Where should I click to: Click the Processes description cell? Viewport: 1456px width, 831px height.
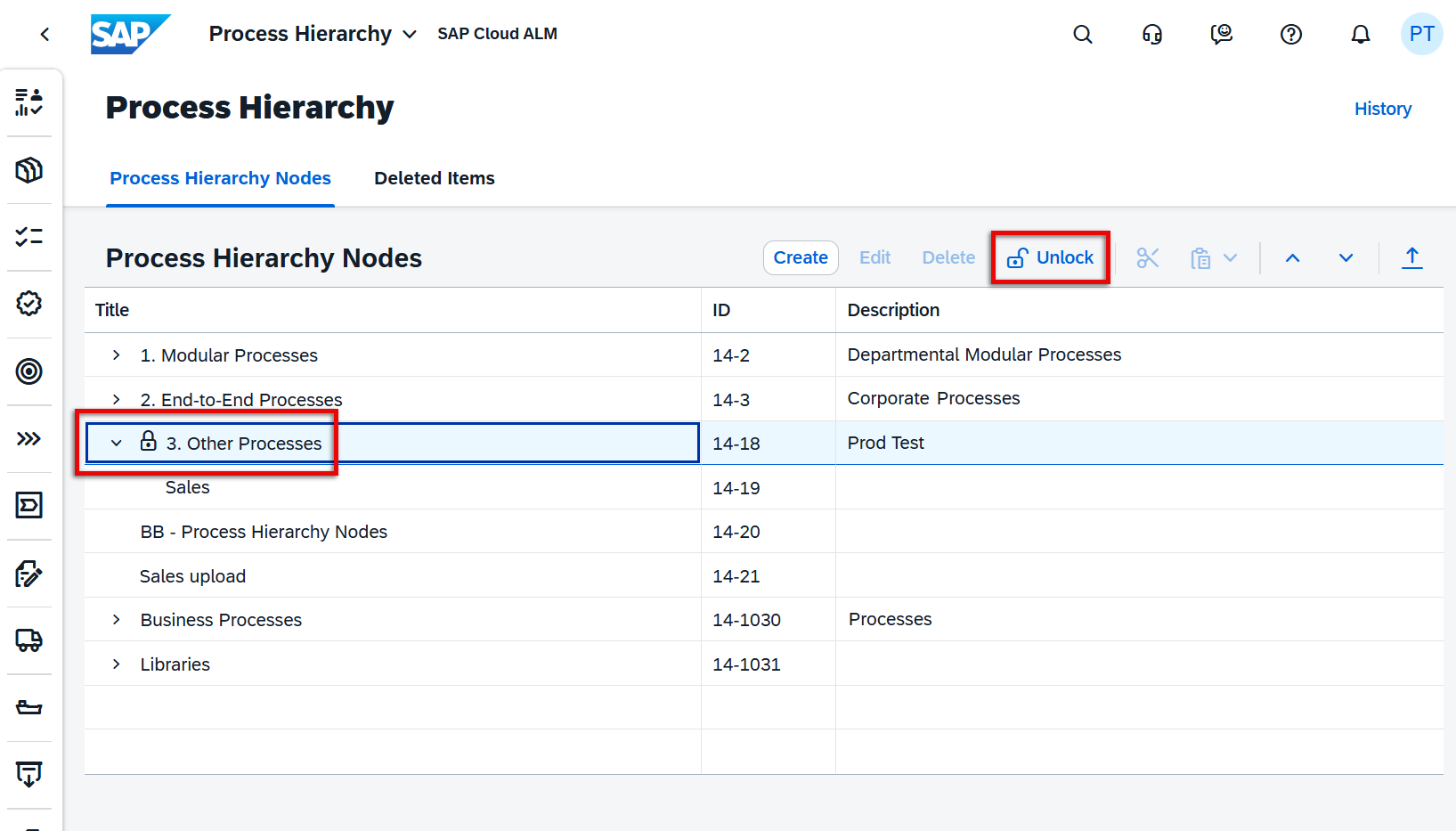[x=1140, y=620]
